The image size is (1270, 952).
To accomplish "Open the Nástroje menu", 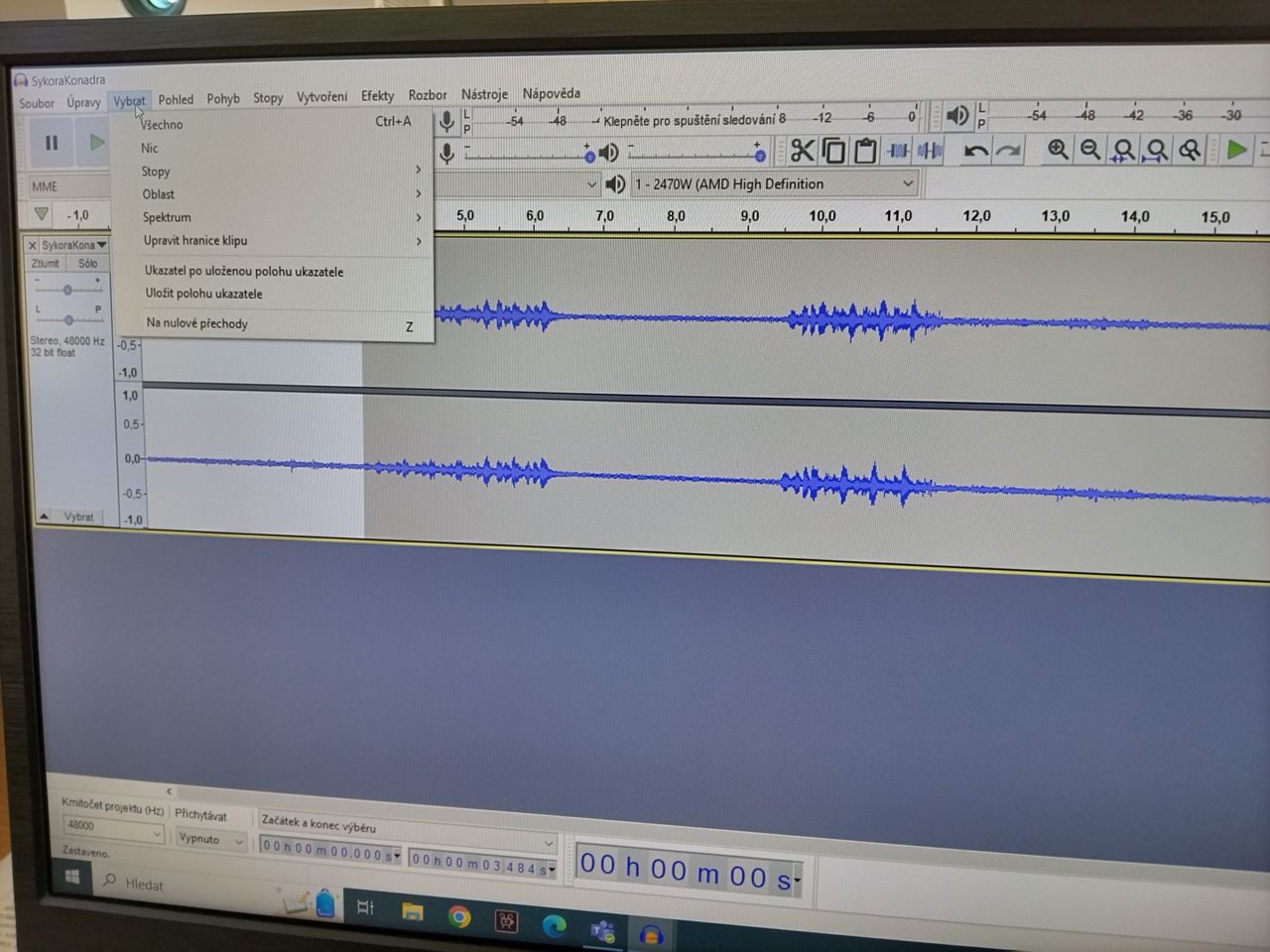I will (484, 94).
